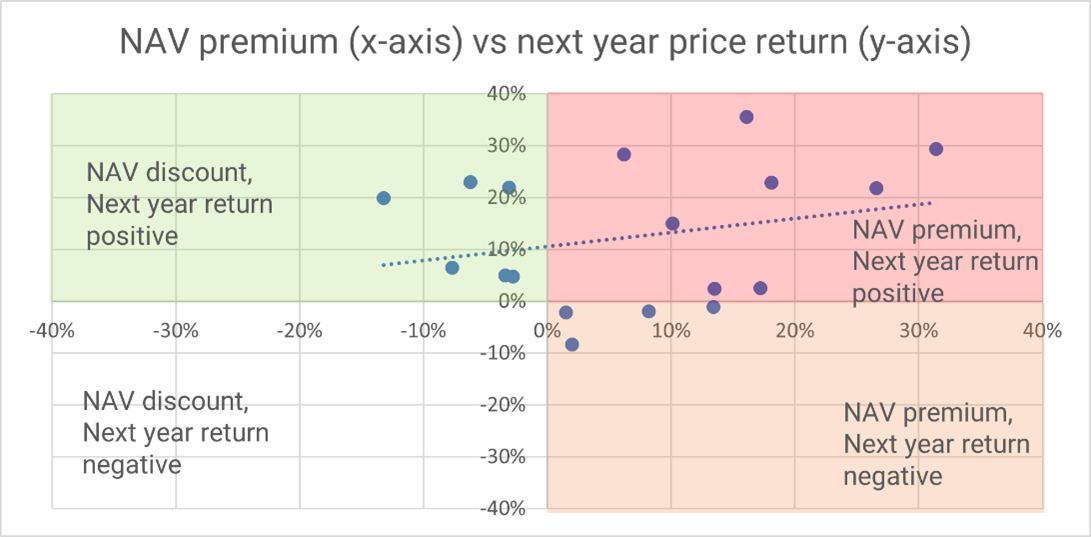Click the leftmost data point in green quadrant
Viewport: 1091px width, 537px height.
click(383, 198)
